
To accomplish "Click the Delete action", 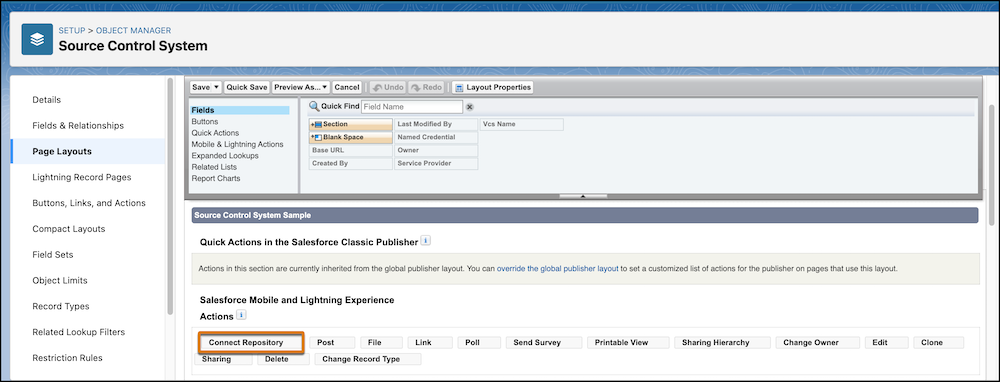I will 283,359.
